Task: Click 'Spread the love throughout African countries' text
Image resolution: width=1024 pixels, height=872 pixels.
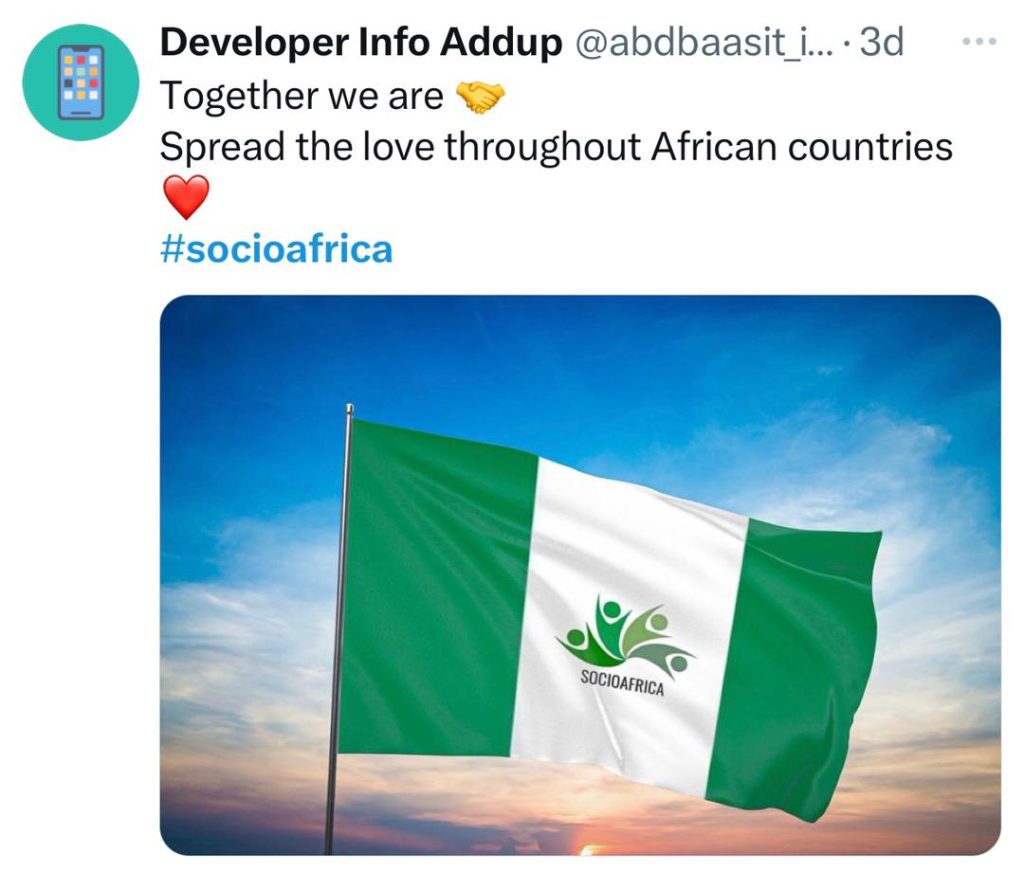Action: click(556, 146)
